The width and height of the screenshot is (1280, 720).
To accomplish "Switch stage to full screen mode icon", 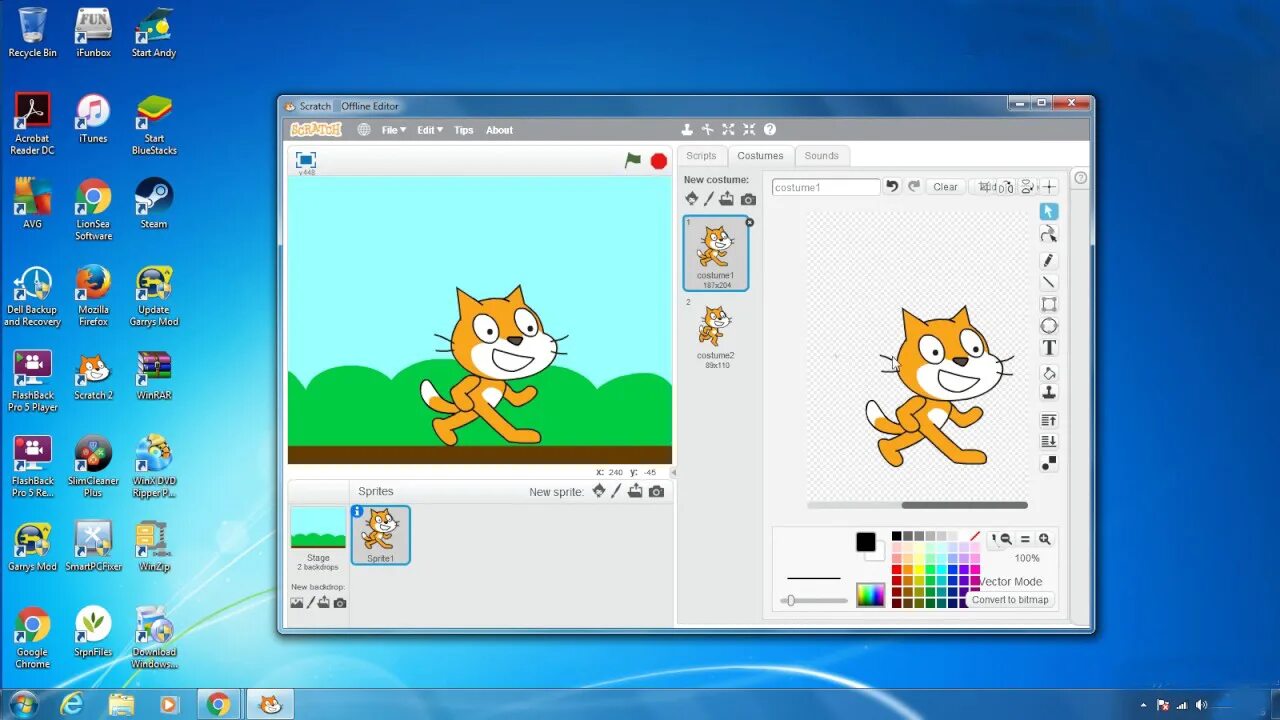I will pyautogui.click(x=306, y=160).
